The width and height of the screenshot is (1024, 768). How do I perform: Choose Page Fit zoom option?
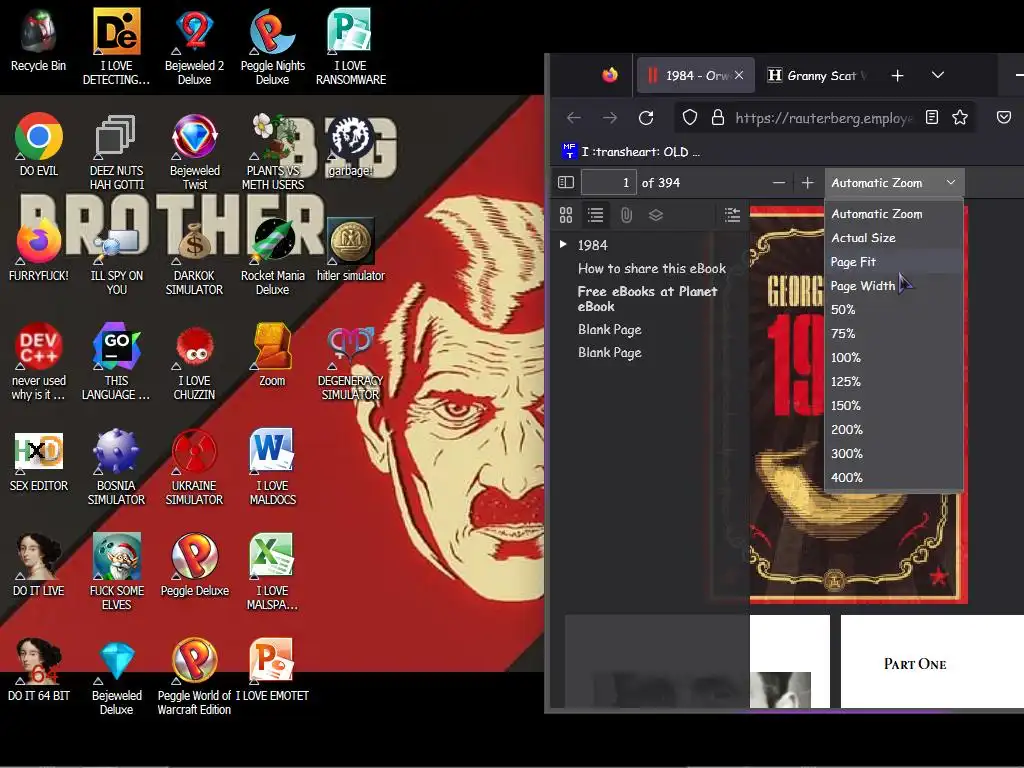point(893,262)
